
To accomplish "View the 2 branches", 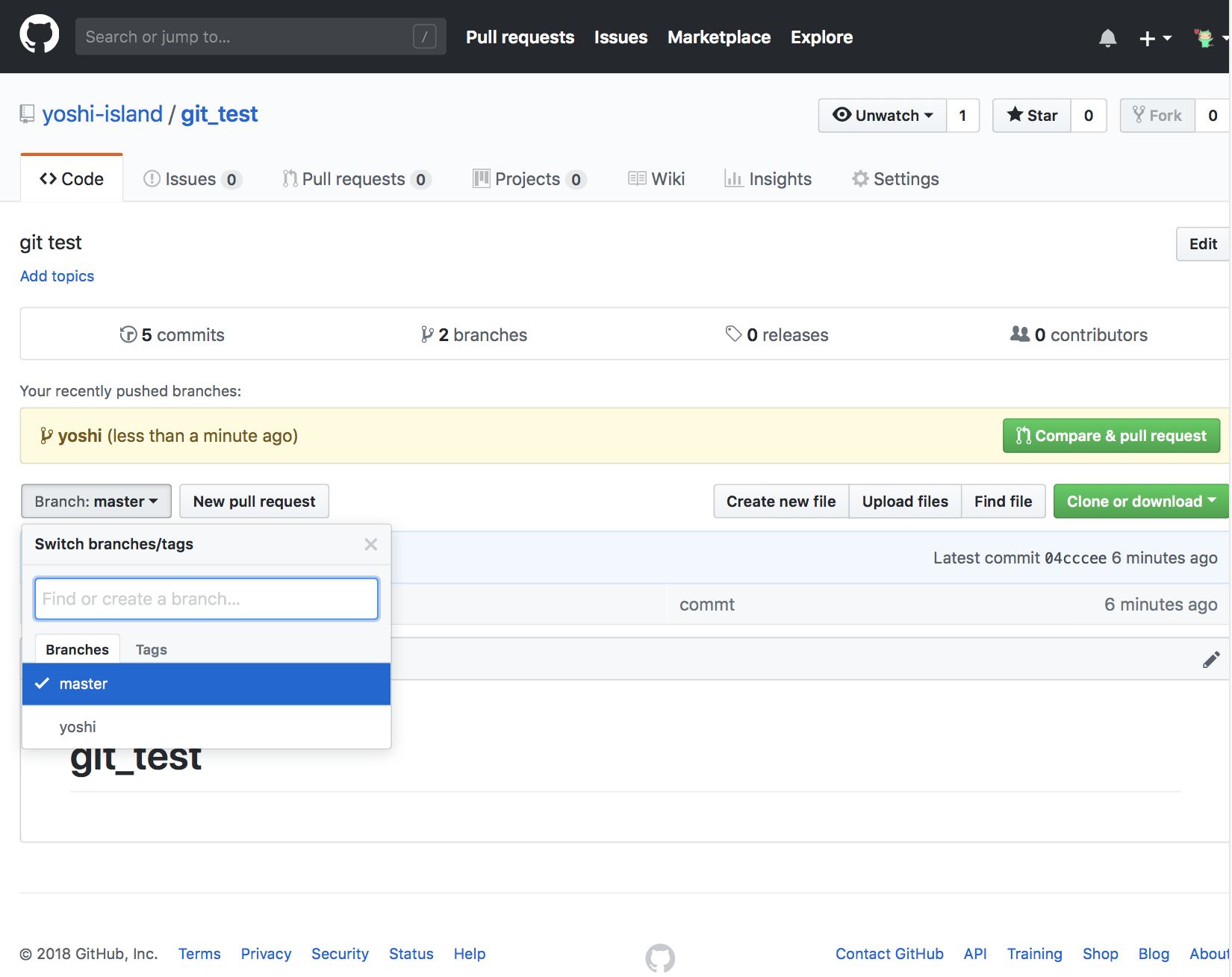I will pyautogui.click(x=473, y=335).
